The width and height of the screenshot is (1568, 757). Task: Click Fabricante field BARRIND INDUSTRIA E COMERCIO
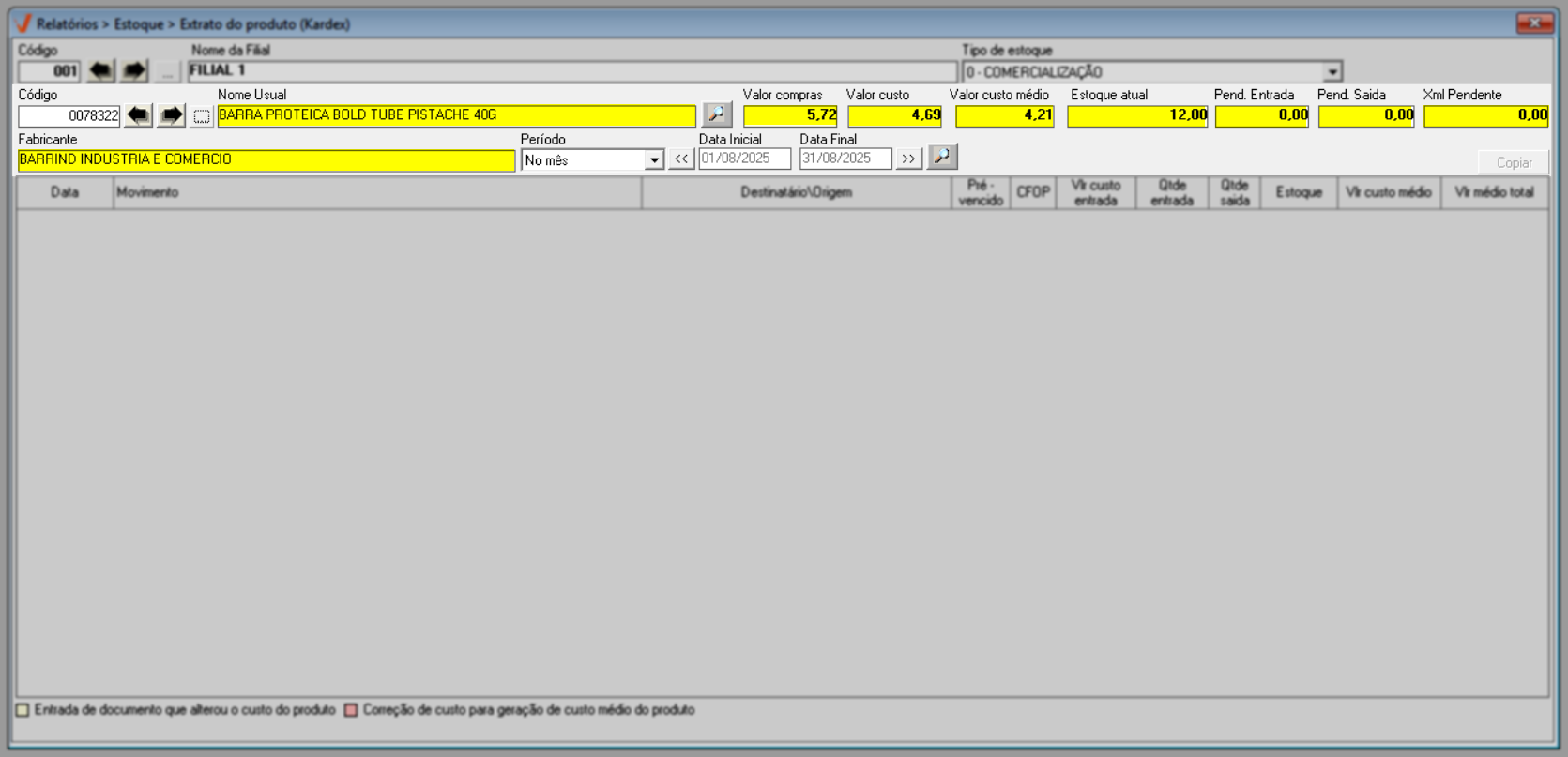click(x=266, y=160)
